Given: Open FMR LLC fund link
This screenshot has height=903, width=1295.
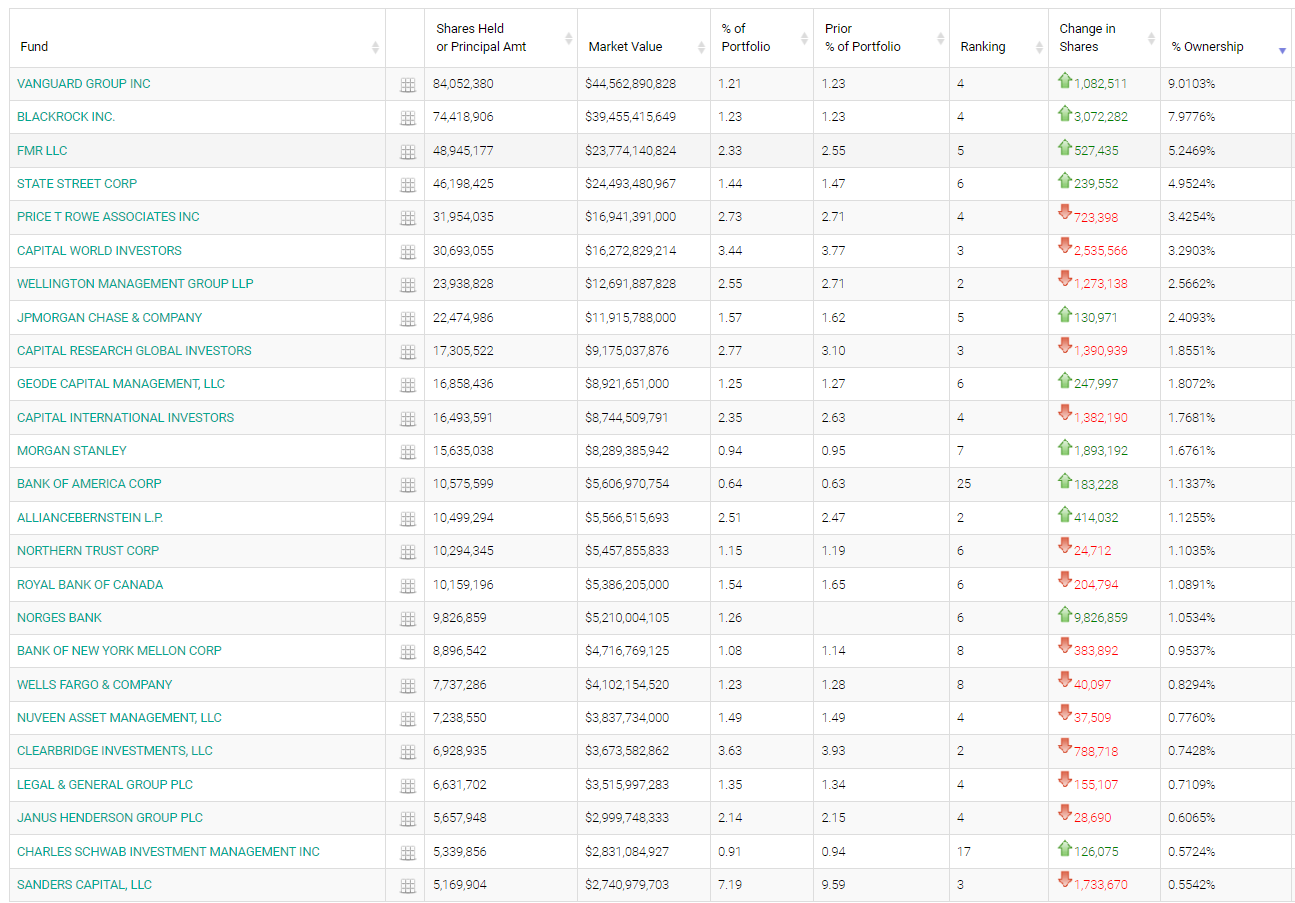Looking at the screenshot, I should pos(42,151).
